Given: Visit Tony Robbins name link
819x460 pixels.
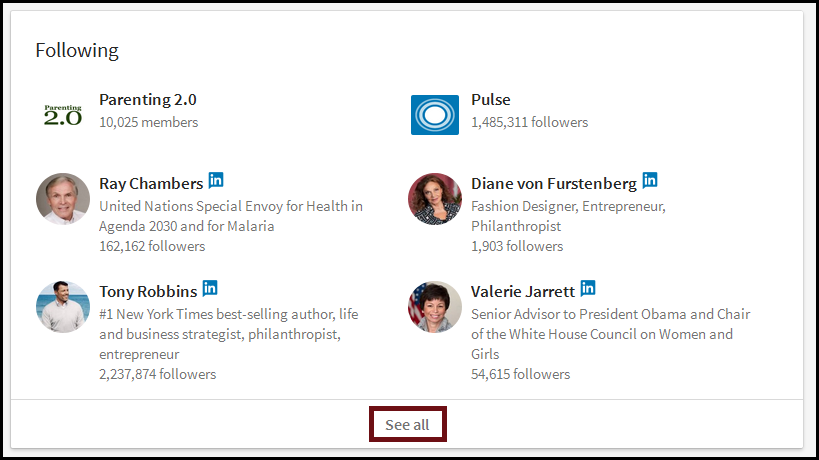Looking at the screenshot, I should click(148, 292).
